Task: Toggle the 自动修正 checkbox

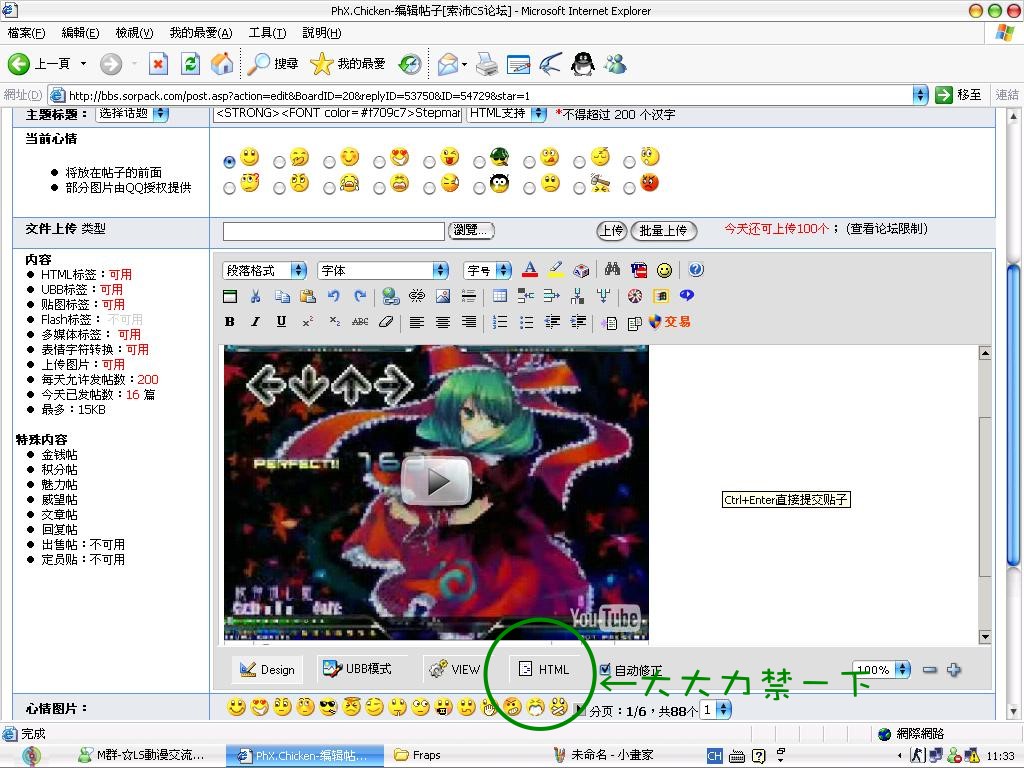Action: click(x=605, y=670)
